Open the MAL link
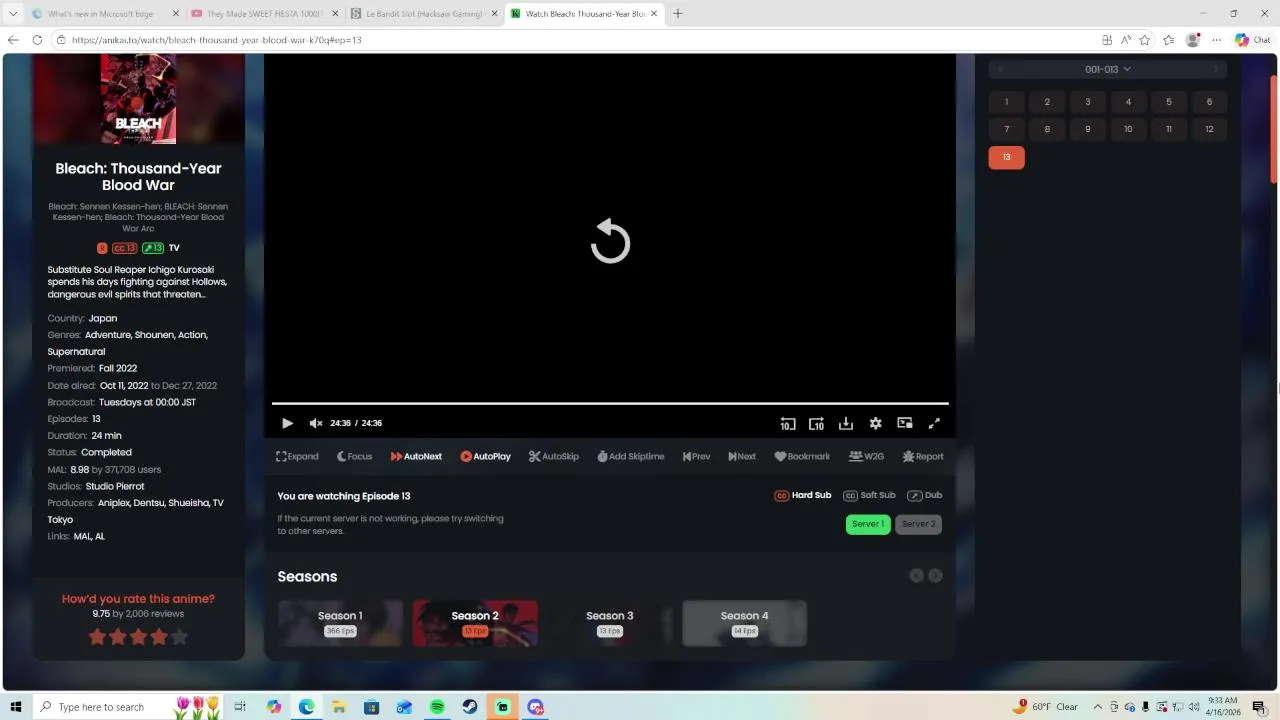Screen dimensions: 1280x720 point(82,536)
